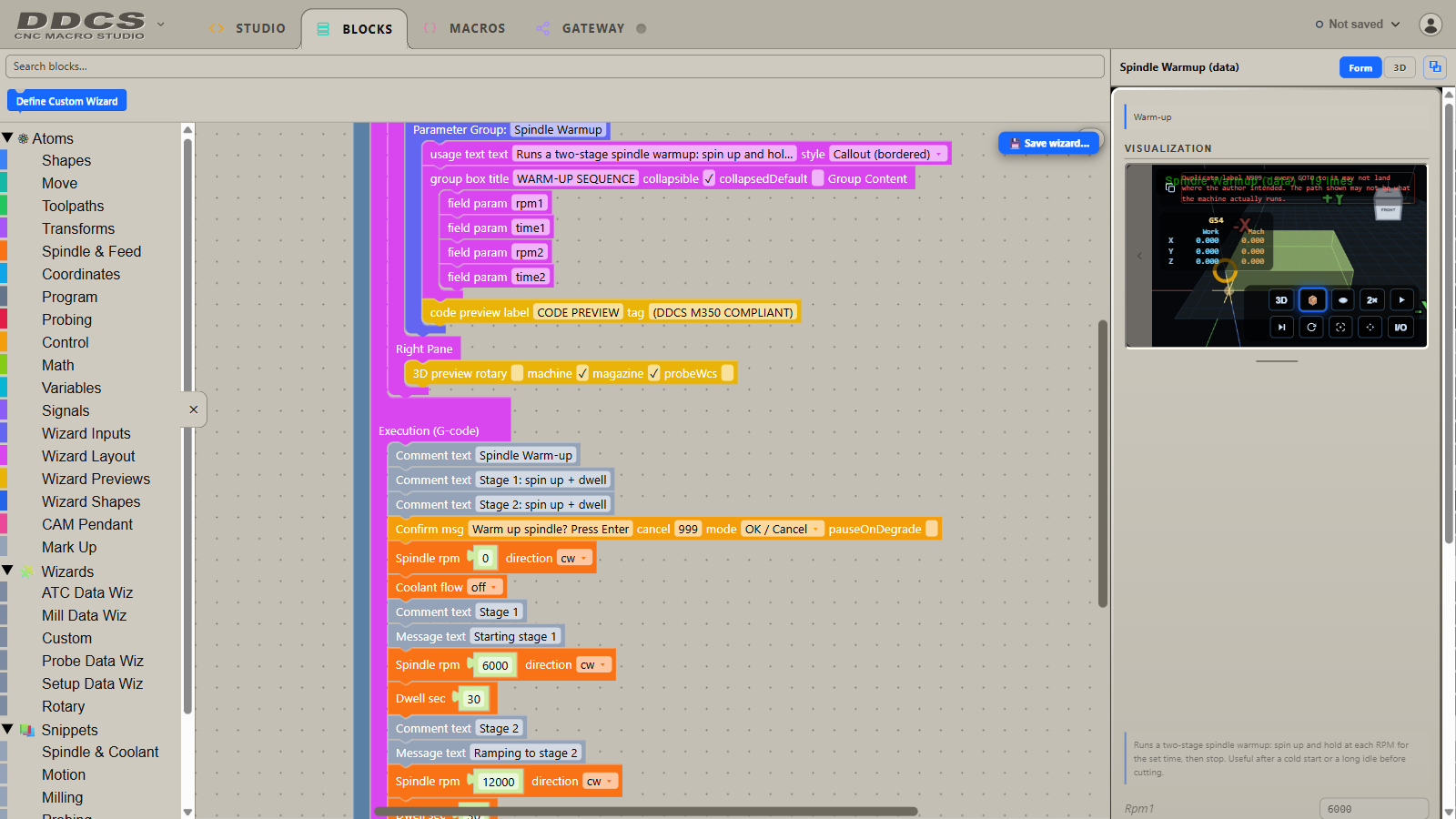Screen dimensions: 1456x819
Task: Toggle the magazine checkbox in 3D preview
Action: (653, 373)
